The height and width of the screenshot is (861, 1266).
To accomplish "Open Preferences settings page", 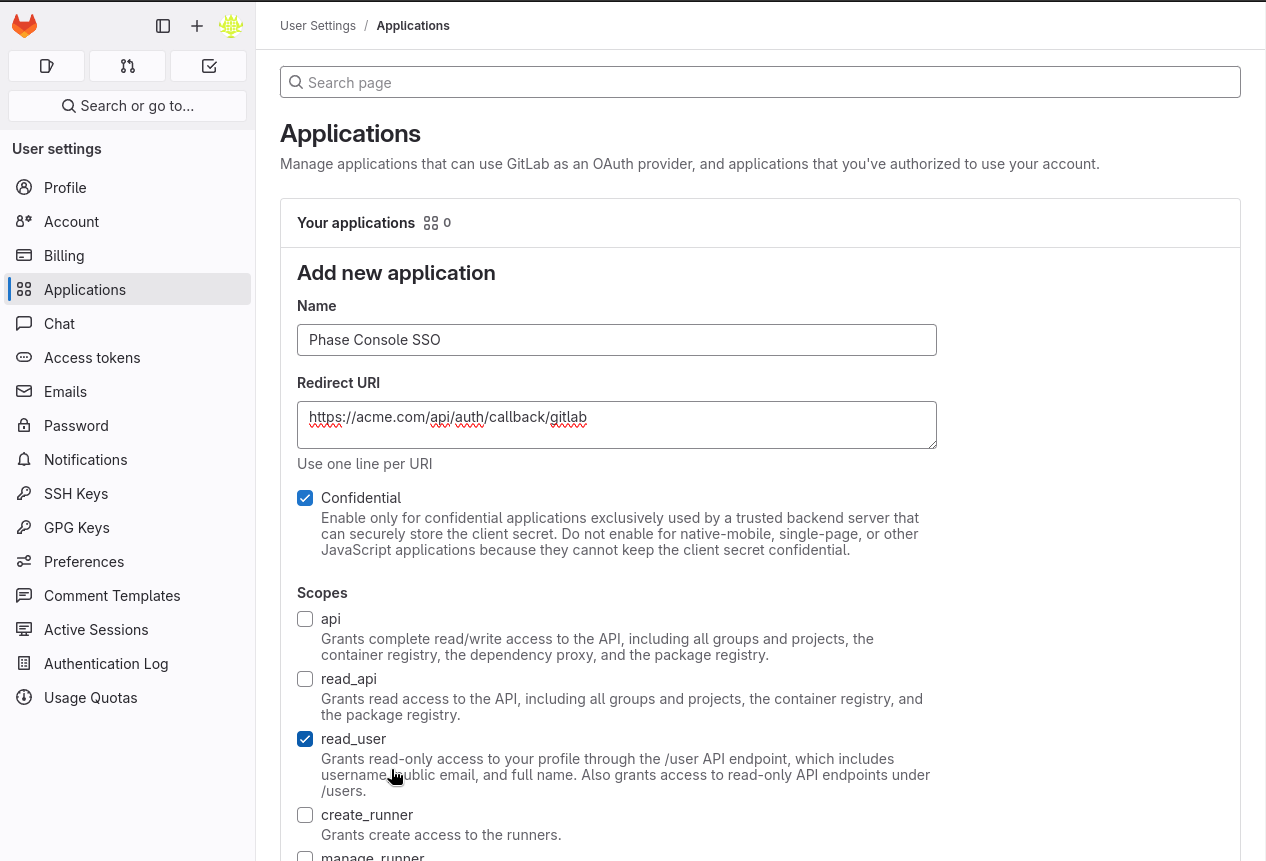I will (x=128, y=561).
